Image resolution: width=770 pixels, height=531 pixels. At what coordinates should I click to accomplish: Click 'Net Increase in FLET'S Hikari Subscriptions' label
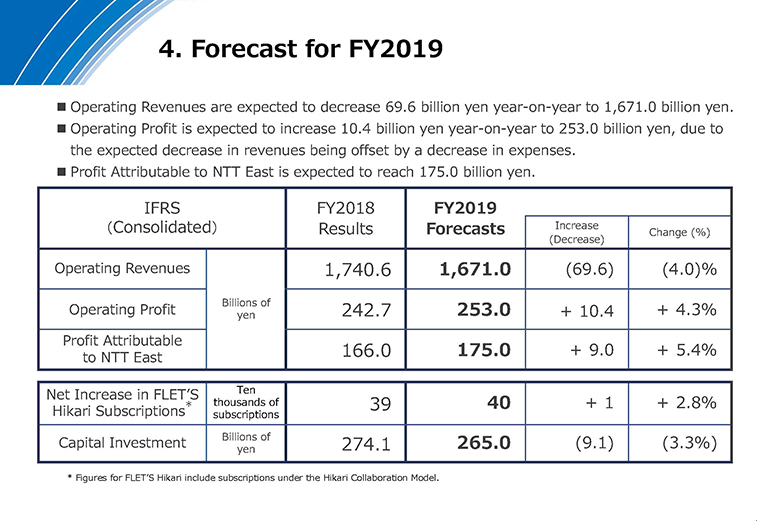tap(122, 403)
